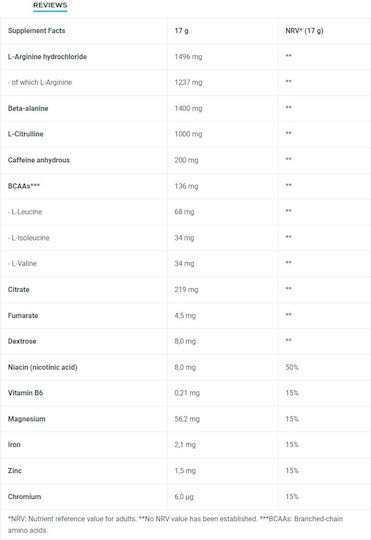Viewport: 371px width, 540px height.
Task: Select the Caffeine anhydrous row label
Action: pyautogui.click(x=39, y=160)
